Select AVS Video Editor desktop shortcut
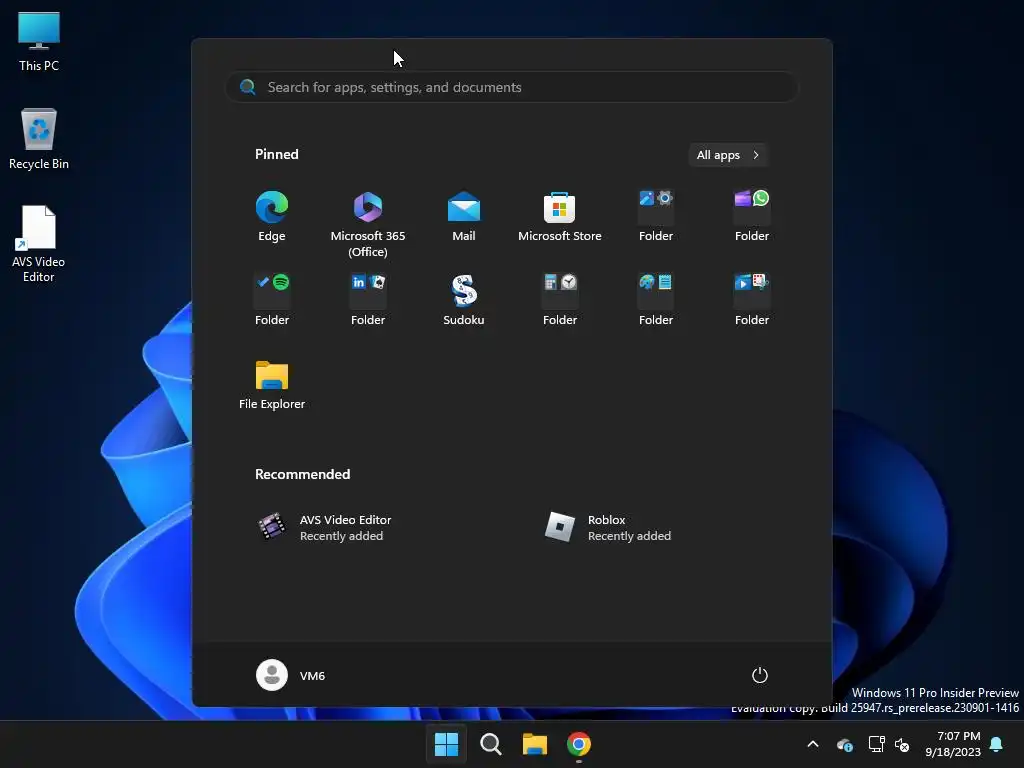 point(39,244)
